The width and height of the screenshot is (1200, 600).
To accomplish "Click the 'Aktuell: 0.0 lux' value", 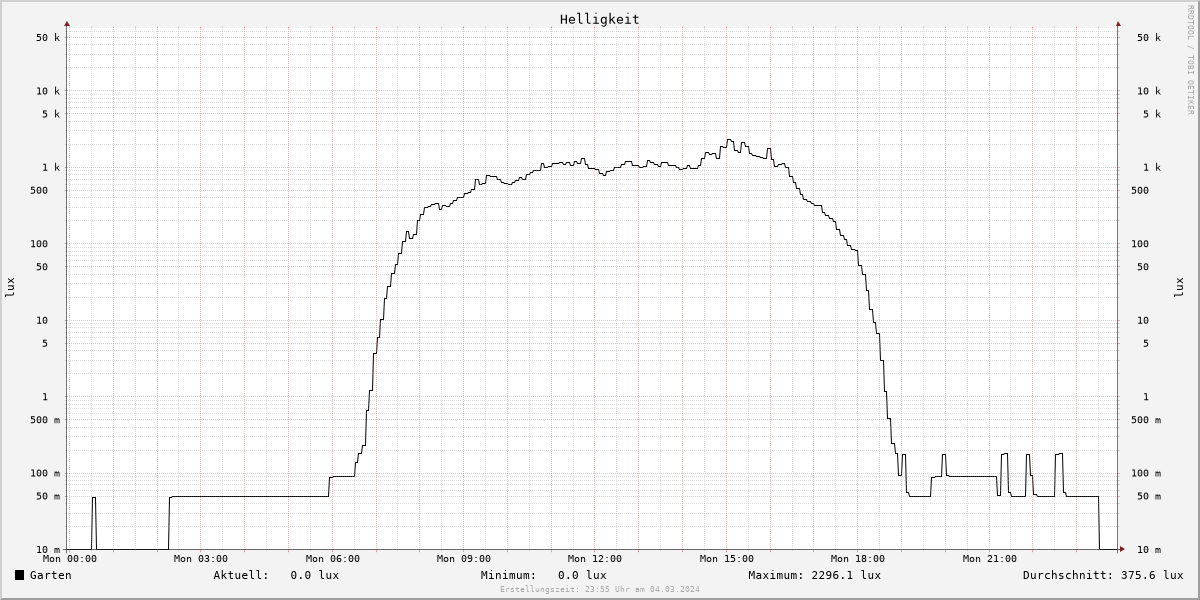I will [x=276, y=575].
